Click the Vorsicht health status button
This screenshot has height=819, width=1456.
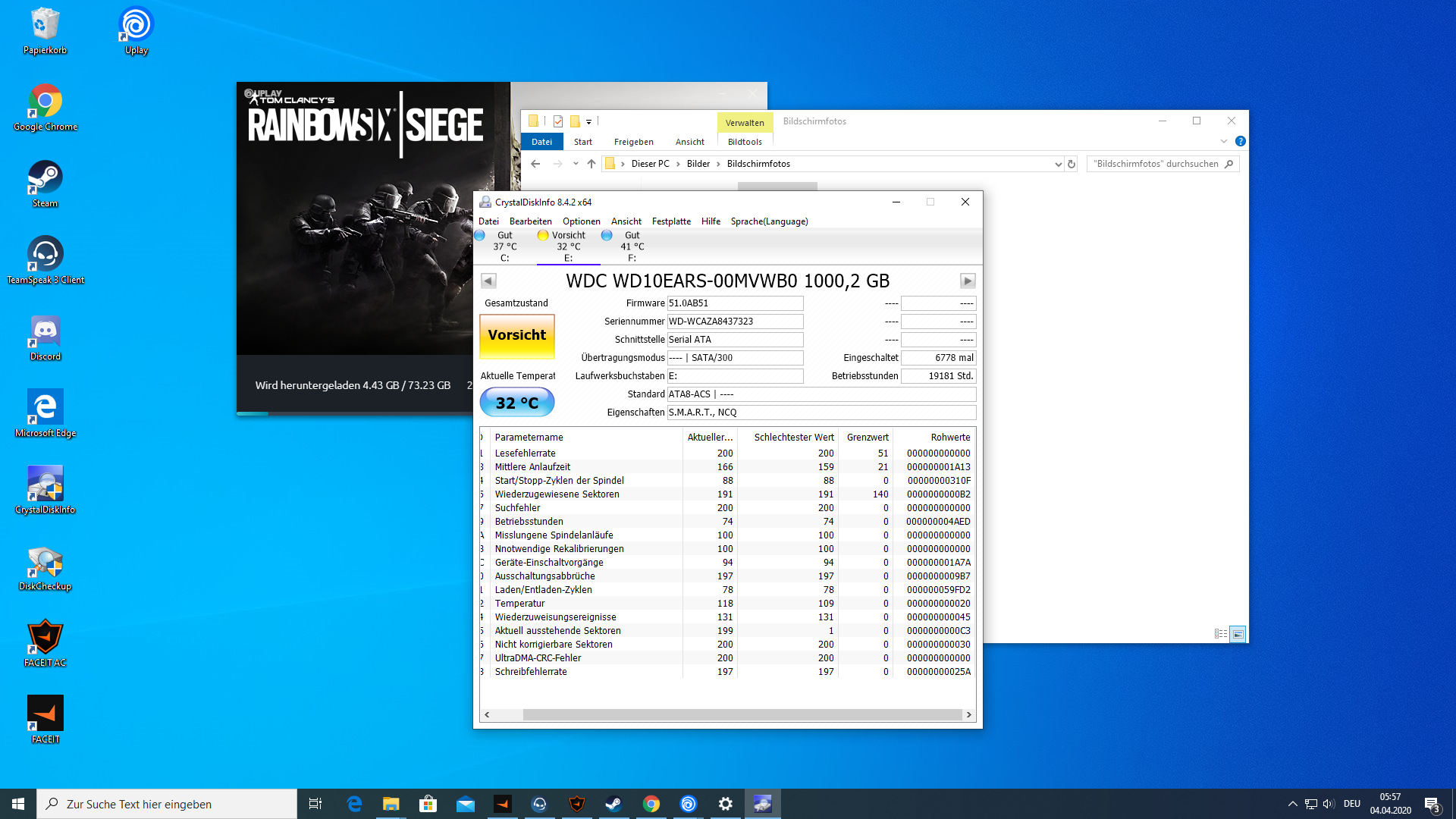click(517, 335)
